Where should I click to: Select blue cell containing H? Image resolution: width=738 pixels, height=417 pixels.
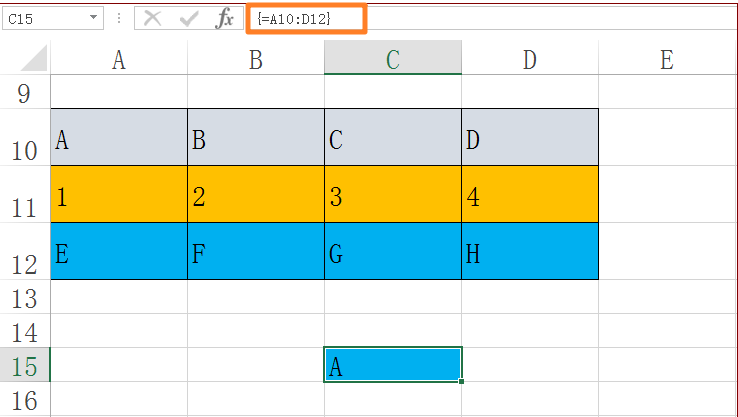pyautogui.click(x=530, y=251)
